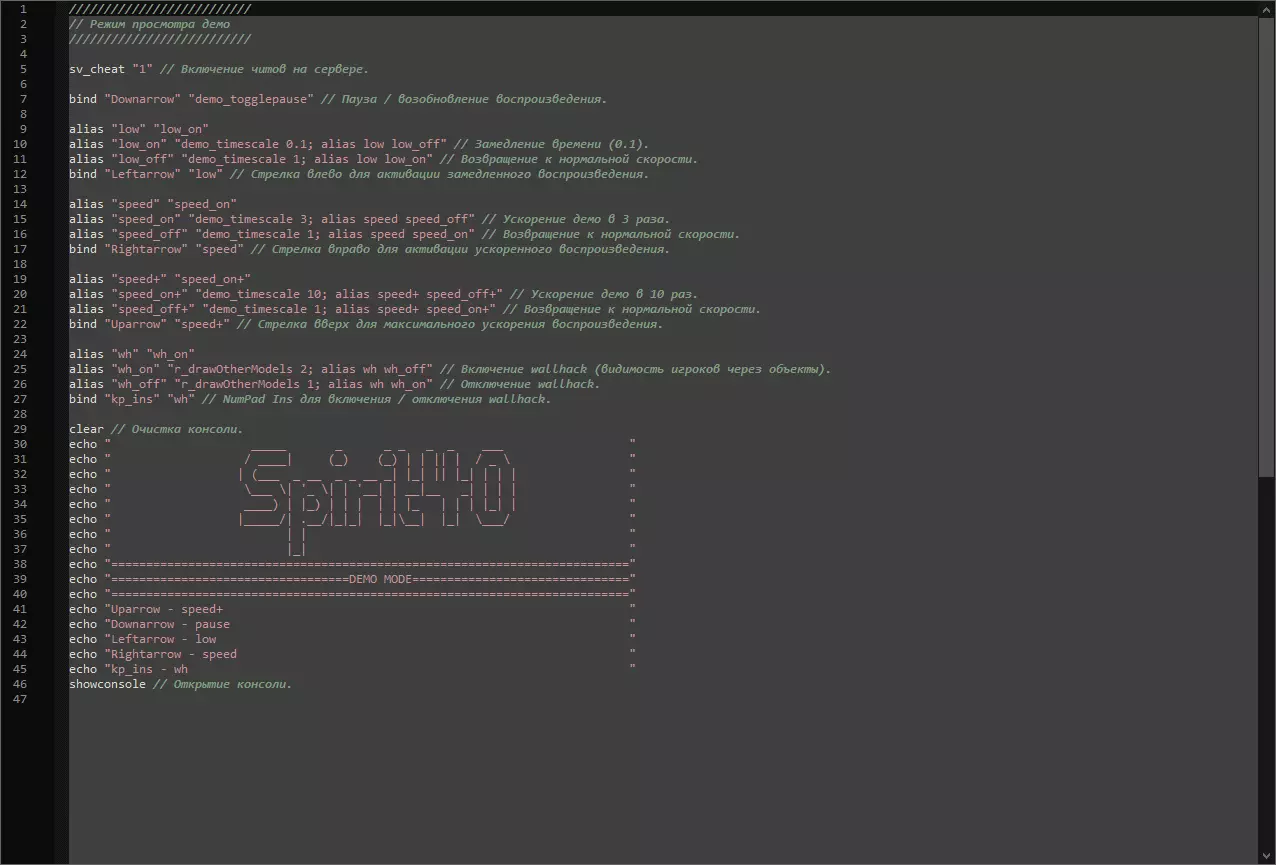Click the "demo_timescale 3; alias speed speed_off" string

[334, 219]
